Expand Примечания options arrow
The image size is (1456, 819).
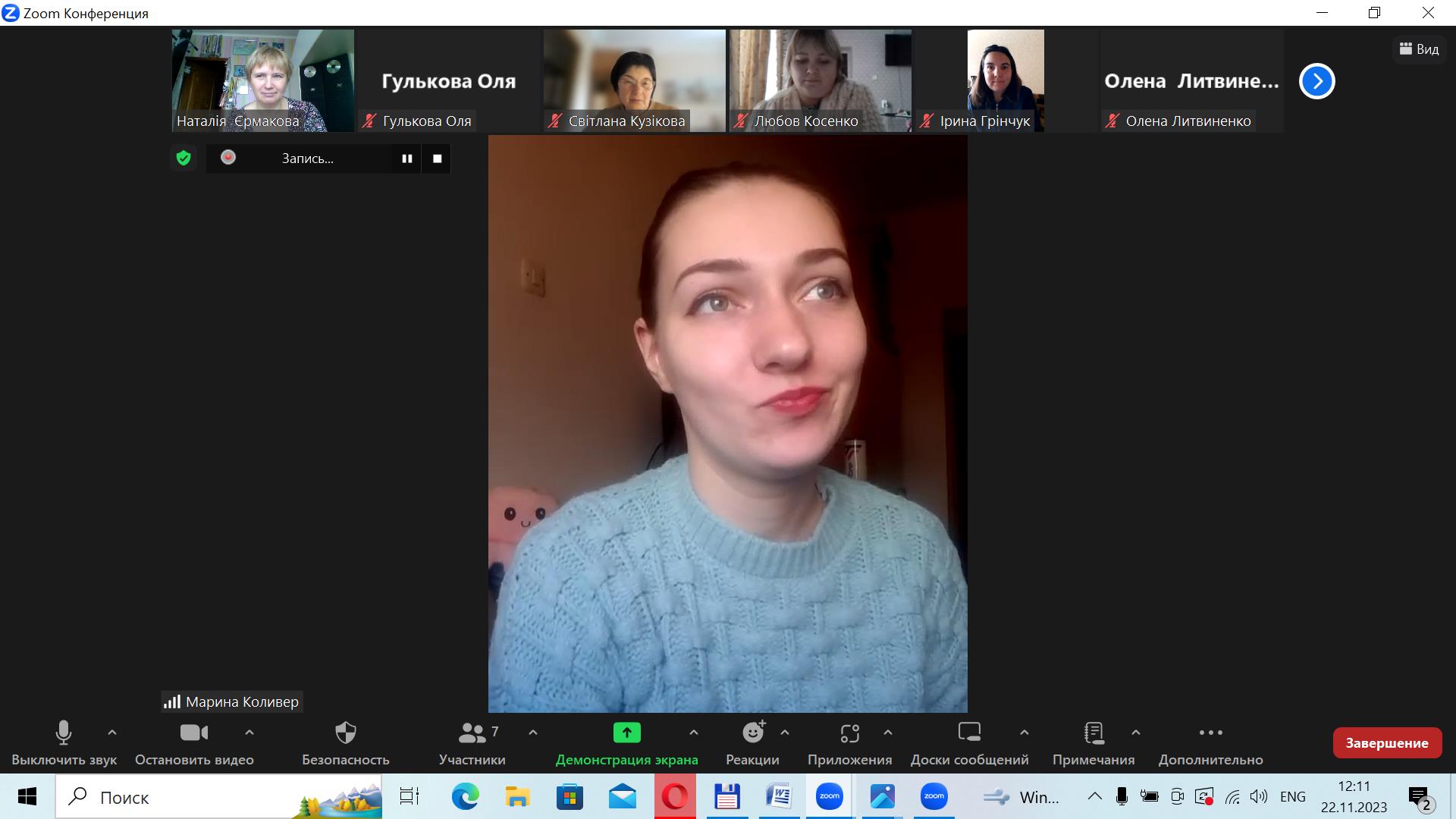tap(1136, 733)
